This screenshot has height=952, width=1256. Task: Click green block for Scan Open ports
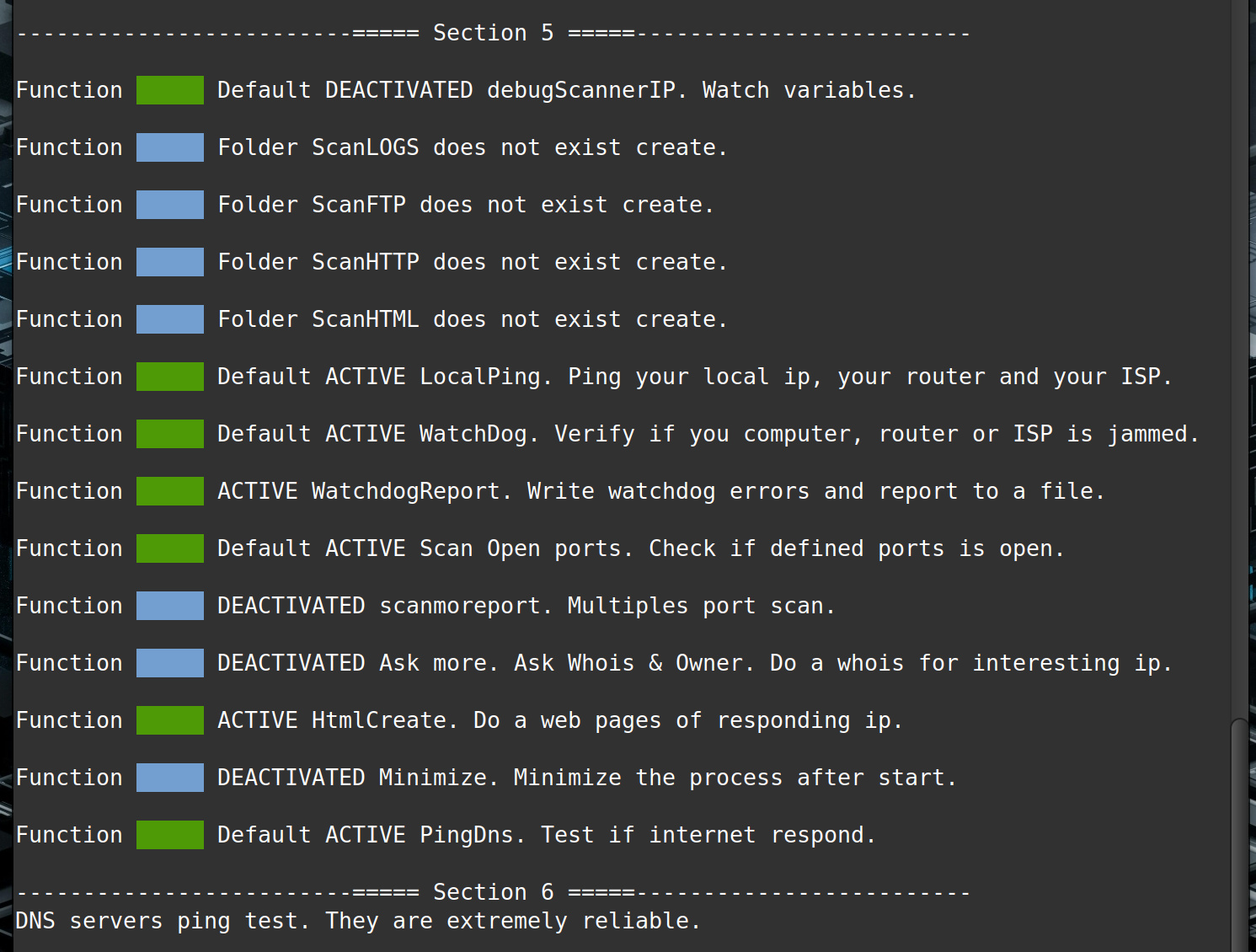(x=170, y=548)
